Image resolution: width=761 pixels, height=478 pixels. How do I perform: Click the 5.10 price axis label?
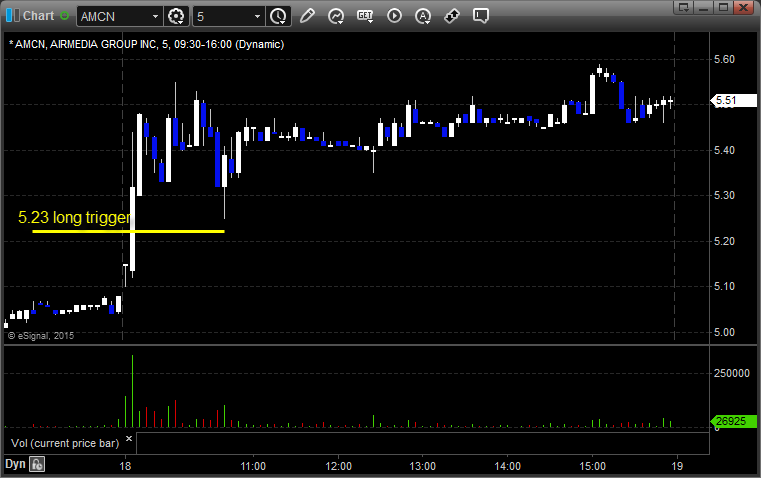pyautogui.click(x=724, y=286)
